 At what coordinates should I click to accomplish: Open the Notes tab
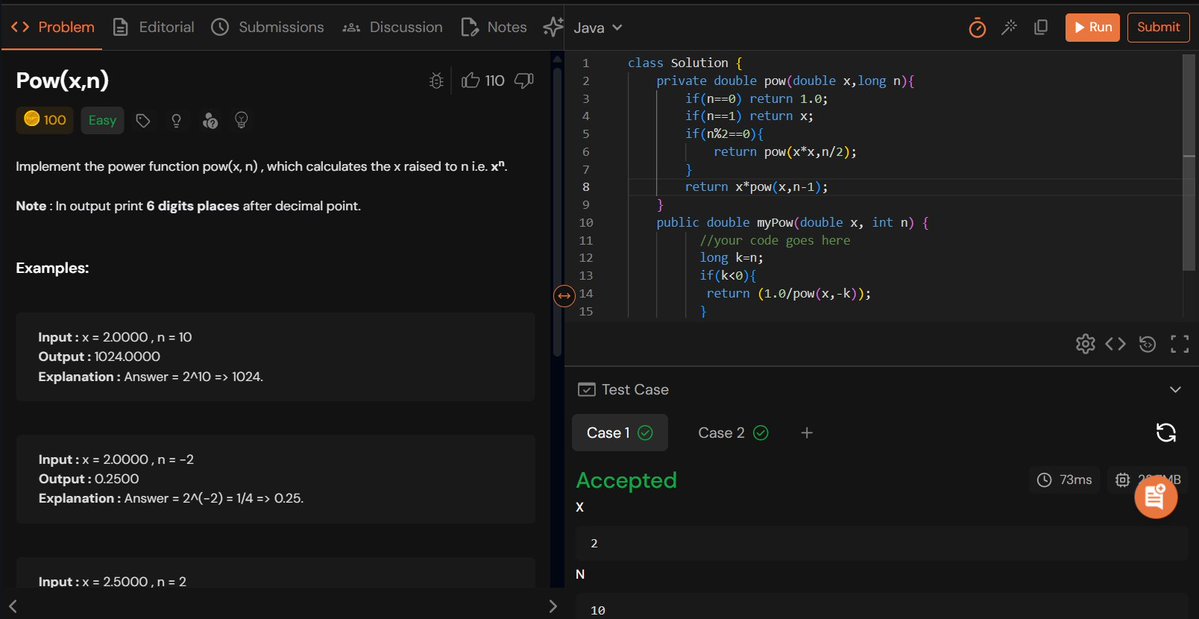click(x=494, y=28)
